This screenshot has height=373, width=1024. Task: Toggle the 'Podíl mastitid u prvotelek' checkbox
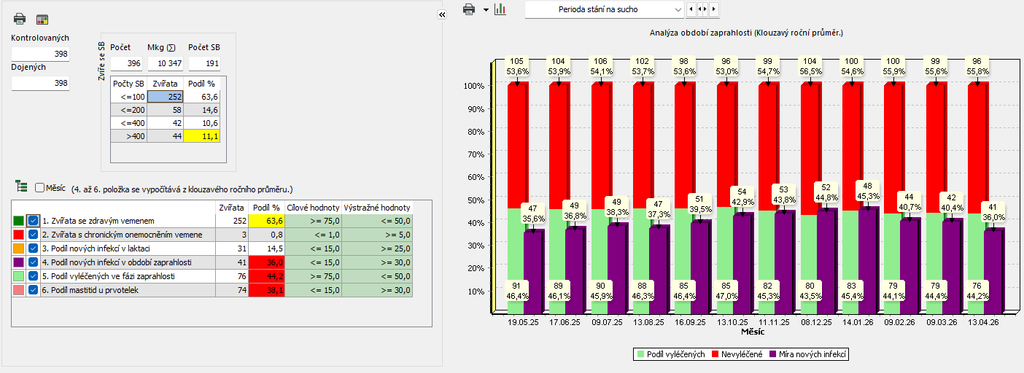(x=33, y=290)
